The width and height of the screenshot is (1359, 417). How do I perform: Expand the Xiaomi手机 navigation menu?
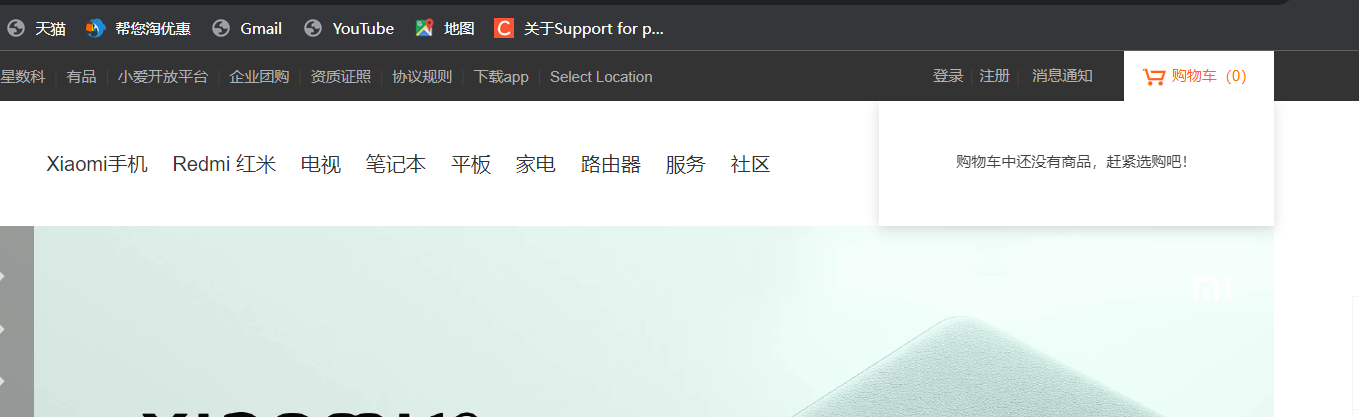click(x=97, y=164)
